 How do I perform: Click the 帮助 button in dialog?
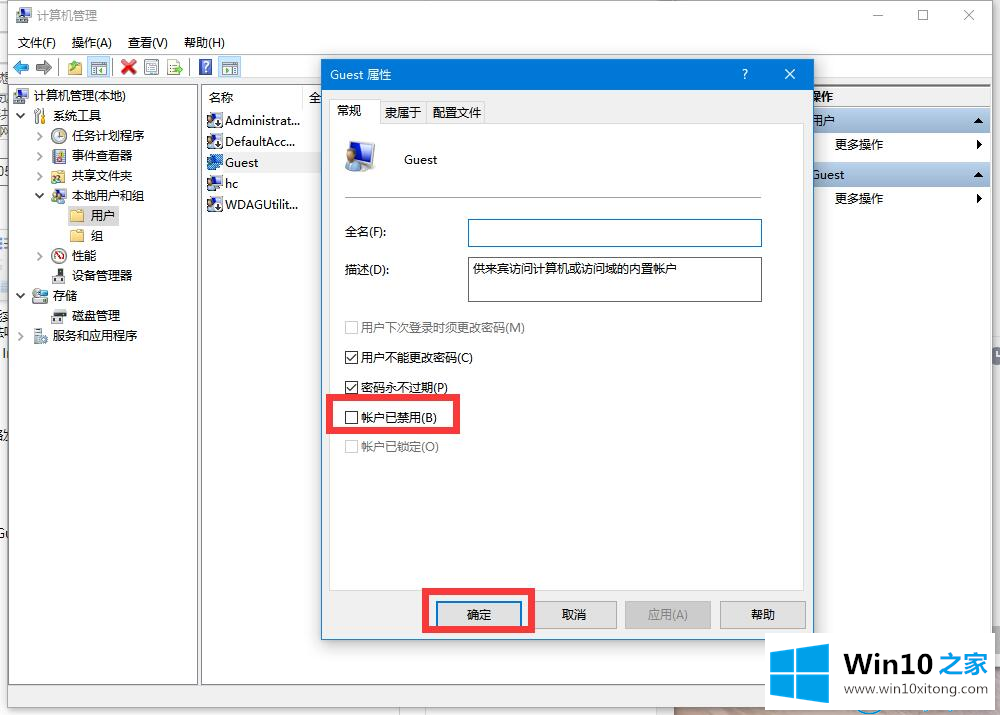(x=763, y=614)
